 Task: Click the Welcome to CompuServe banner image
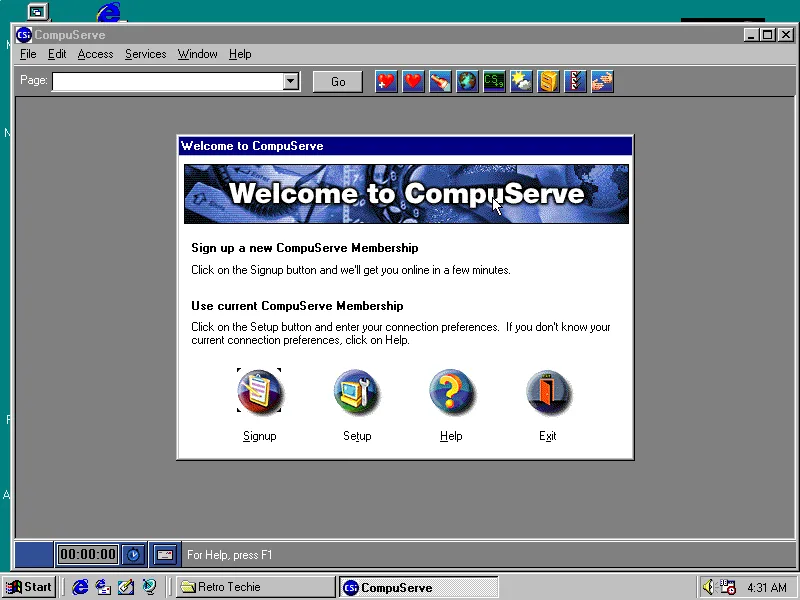coord(406,194)
